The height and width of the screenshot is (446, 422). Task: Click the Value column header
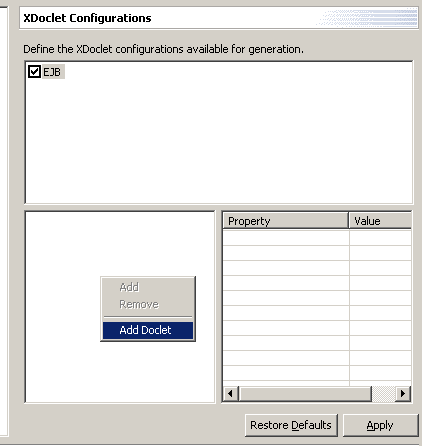point(380,221)
